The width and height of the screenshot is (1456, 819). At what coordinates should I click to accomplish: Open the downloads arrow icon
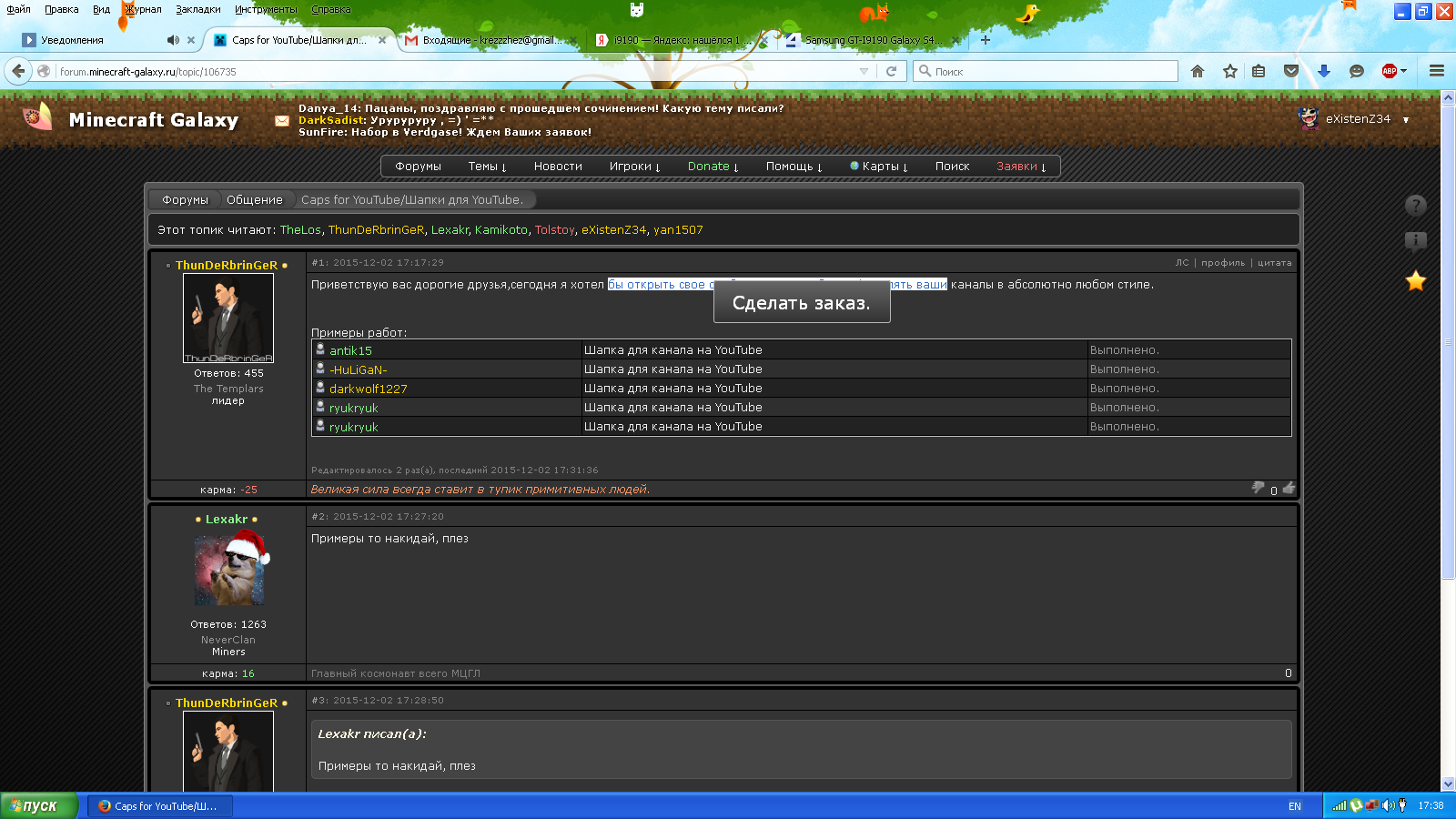1324,71
